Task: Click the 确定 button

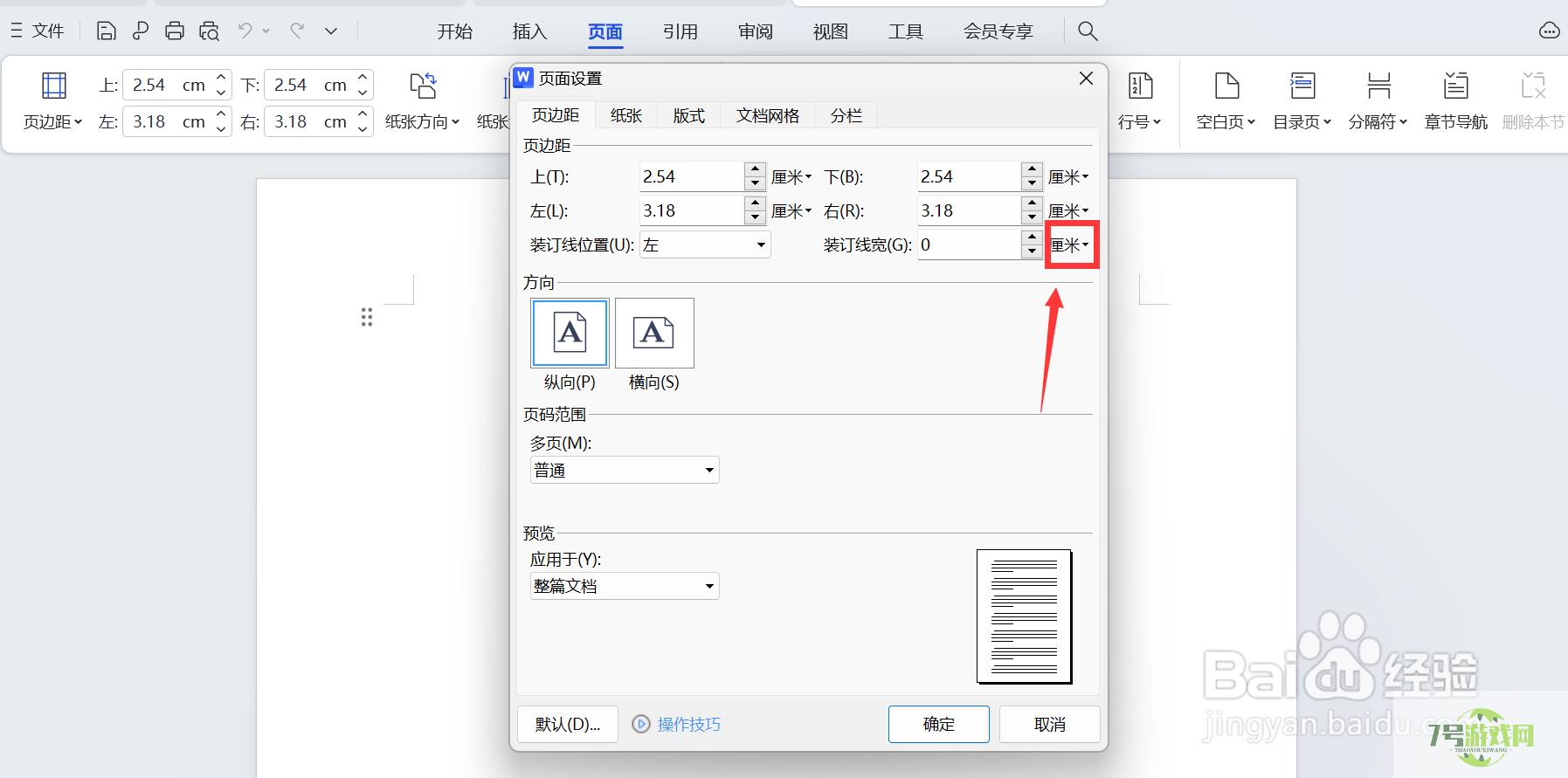Action: 939,724
